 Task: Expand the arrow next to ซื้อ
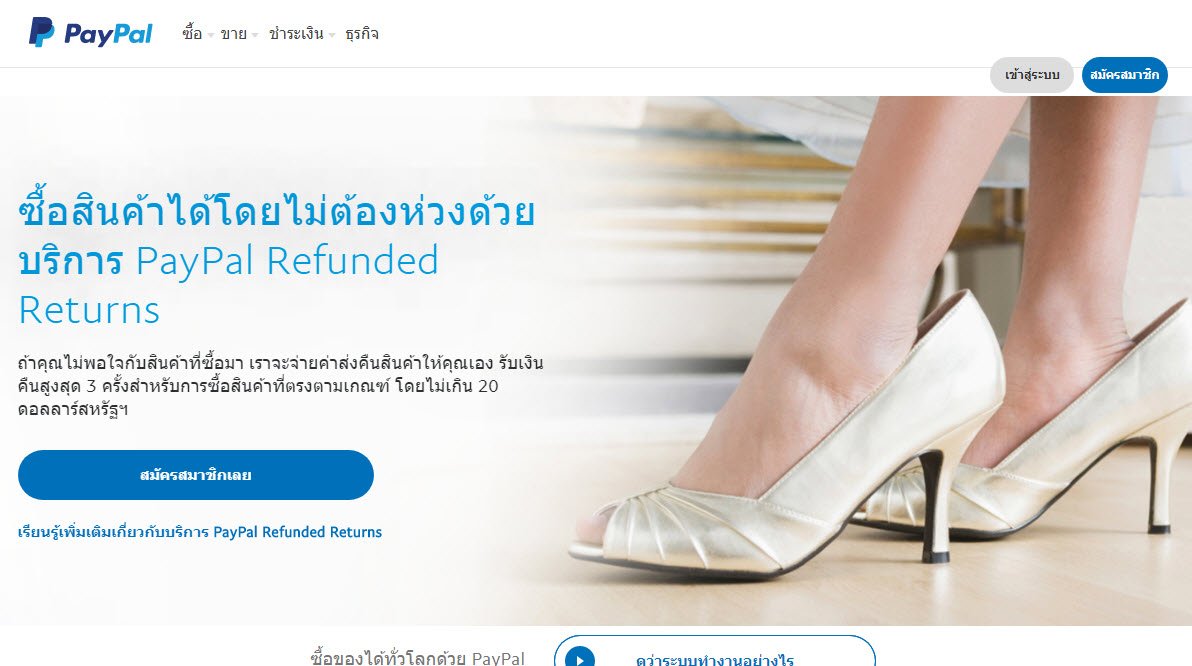[211, 35]
